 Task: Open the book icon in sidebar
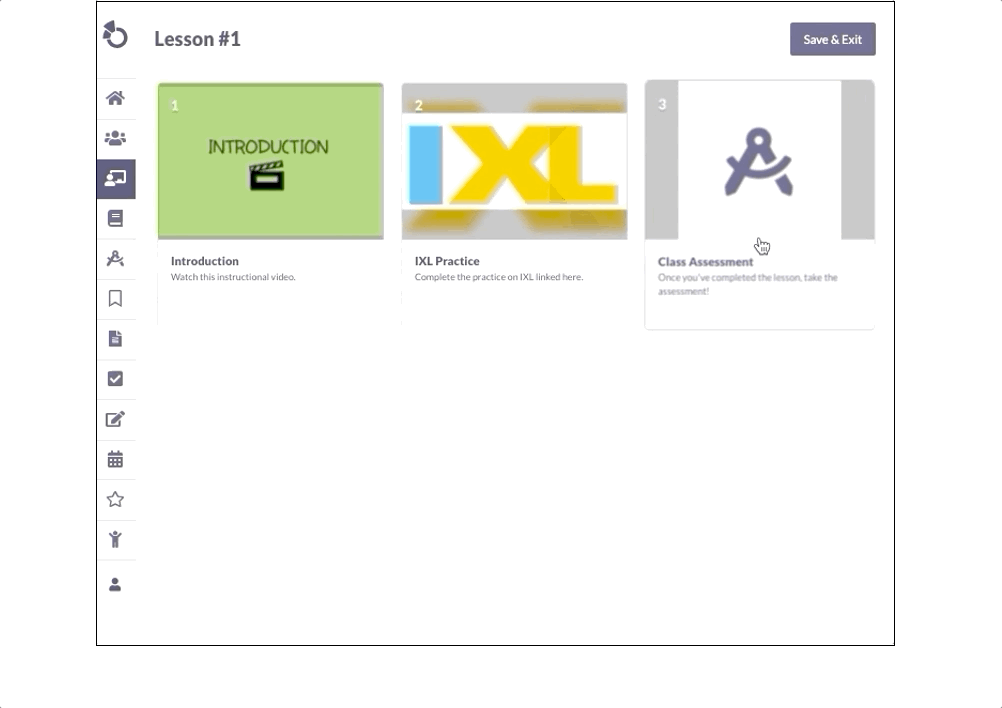(115, 218)
